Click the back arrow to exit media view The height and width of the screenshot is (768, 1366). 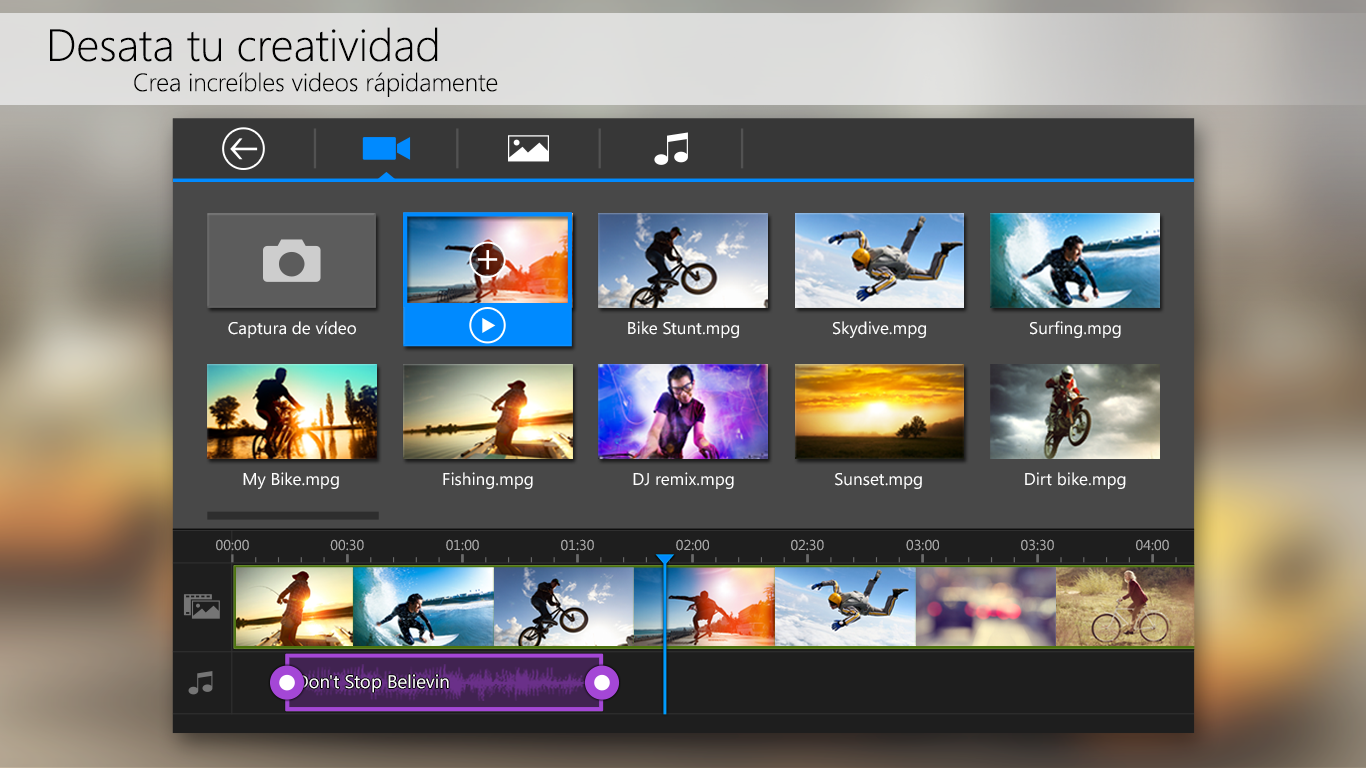tap(241, 148)
